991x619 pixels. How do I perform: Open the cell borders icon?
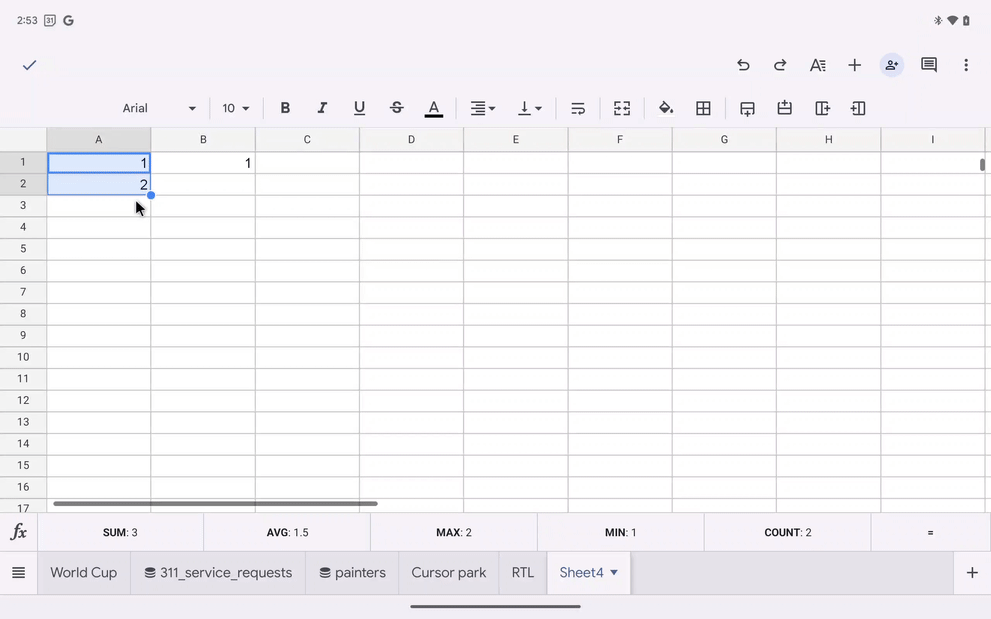click(x=703, y=108)
